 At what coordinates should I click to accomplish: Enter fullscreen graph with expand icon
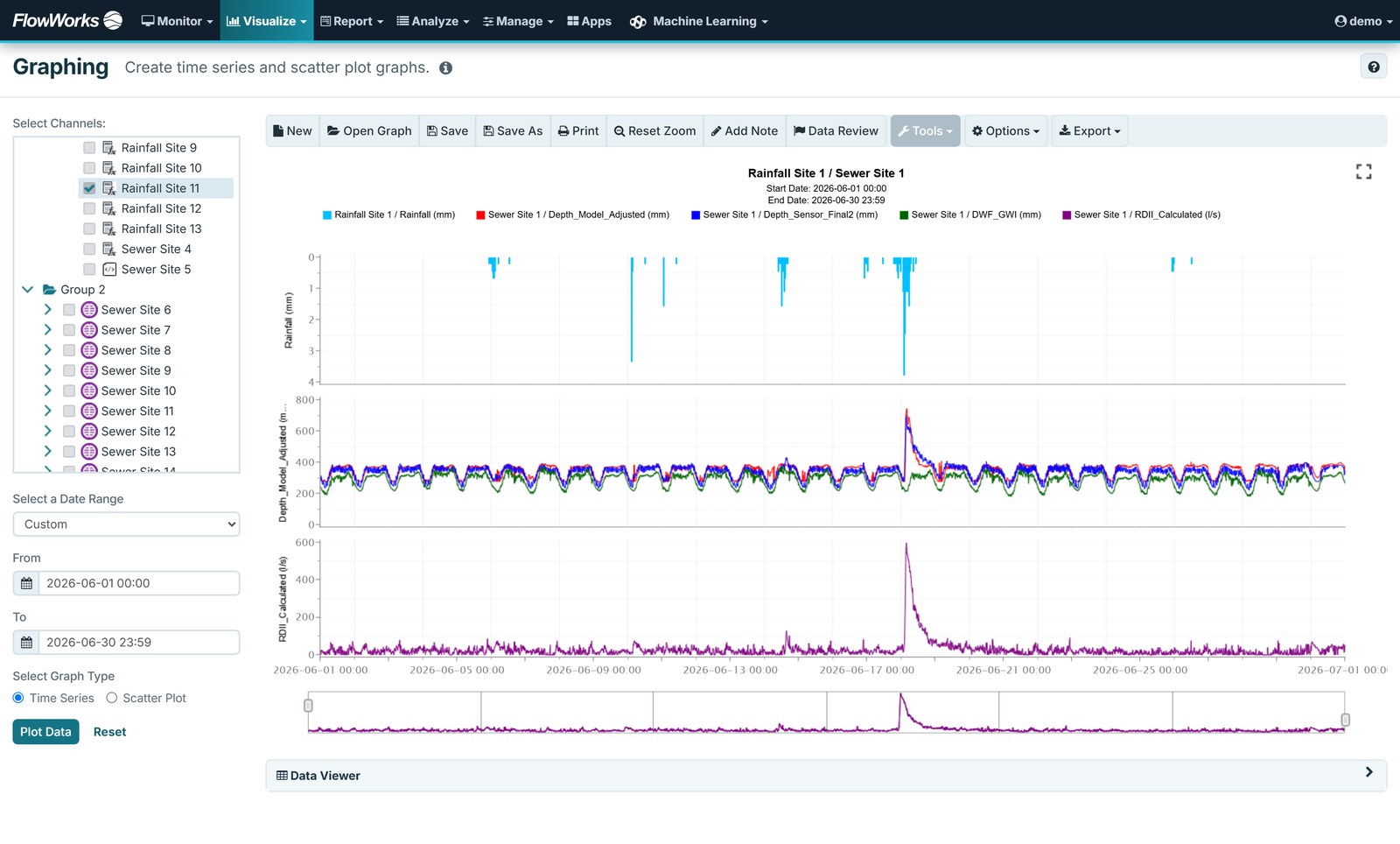pyautogui.click(x=1363, y=172)
